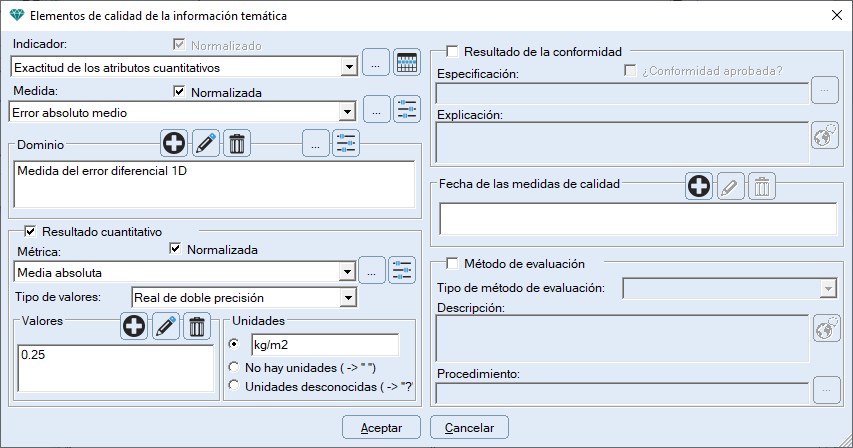Add a new Dominio entry
853x448 pixels.
tap(174, 144)
